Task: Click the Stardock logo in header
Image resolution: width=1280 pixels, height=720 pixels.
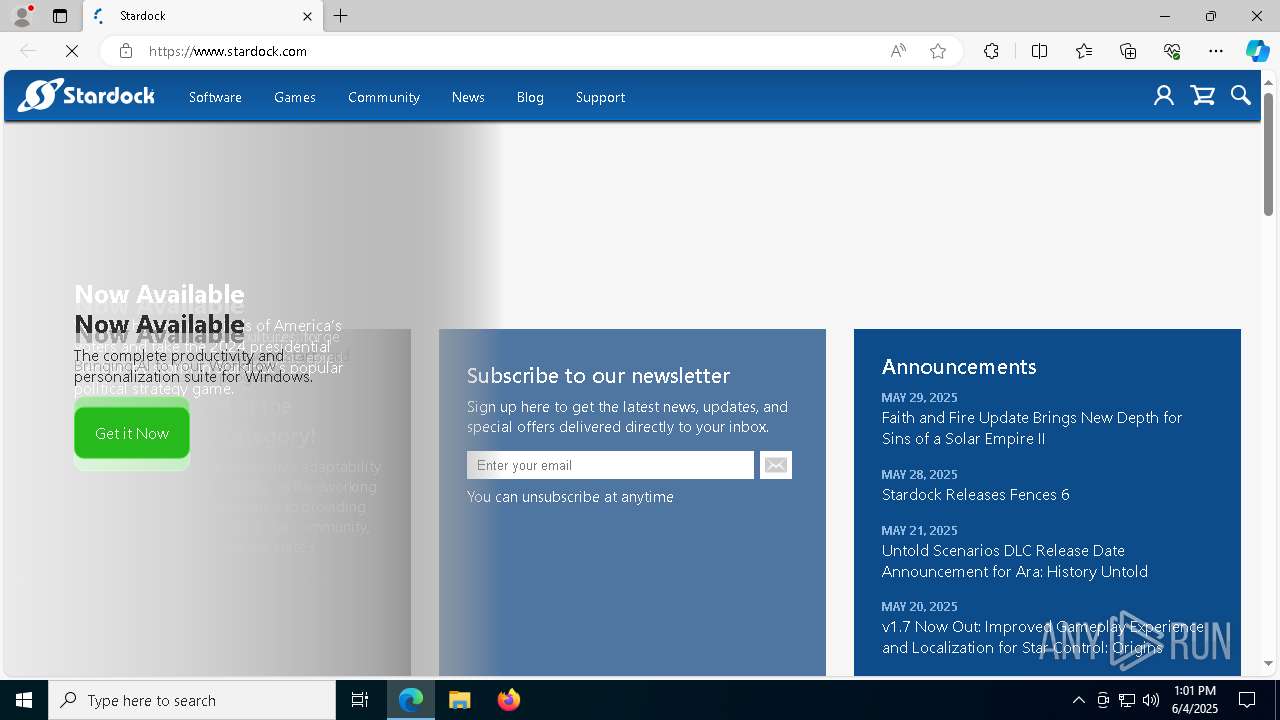Action: click(x=86, y=96)
